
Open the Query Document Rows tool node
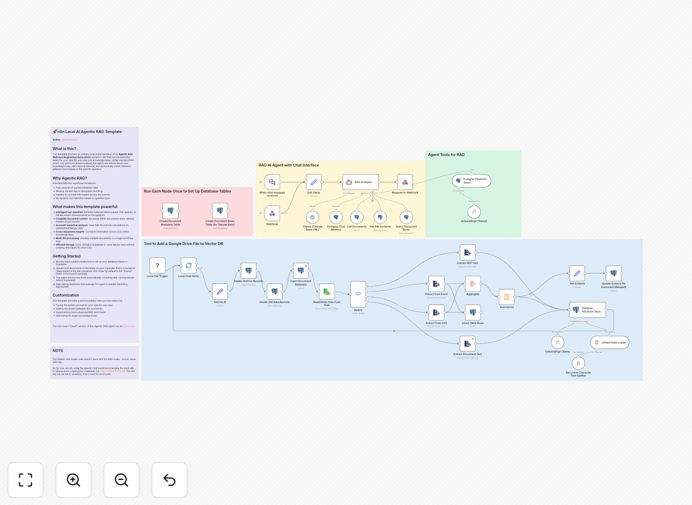406,217
